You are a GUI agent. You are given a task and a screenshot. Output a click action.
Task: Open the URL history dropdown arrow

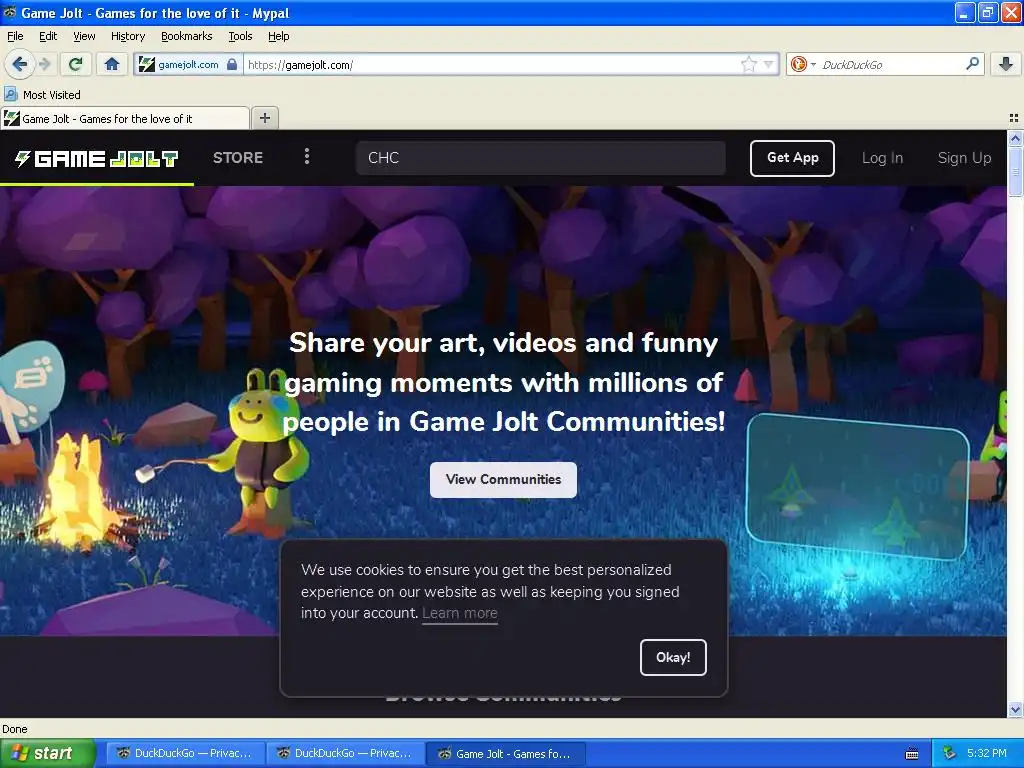coord(769,64)
